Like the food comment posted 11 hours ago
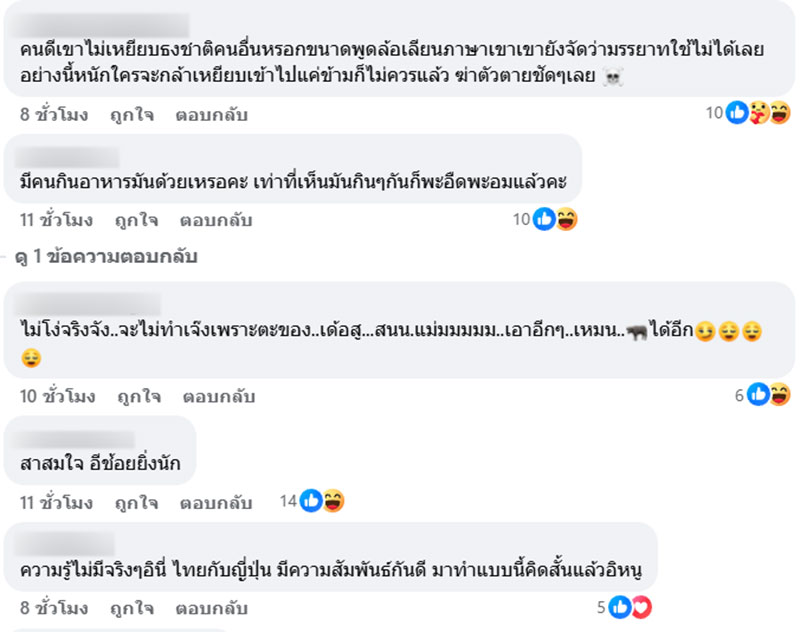The width and height of the screenshot is (800, 632). point(137,220)
